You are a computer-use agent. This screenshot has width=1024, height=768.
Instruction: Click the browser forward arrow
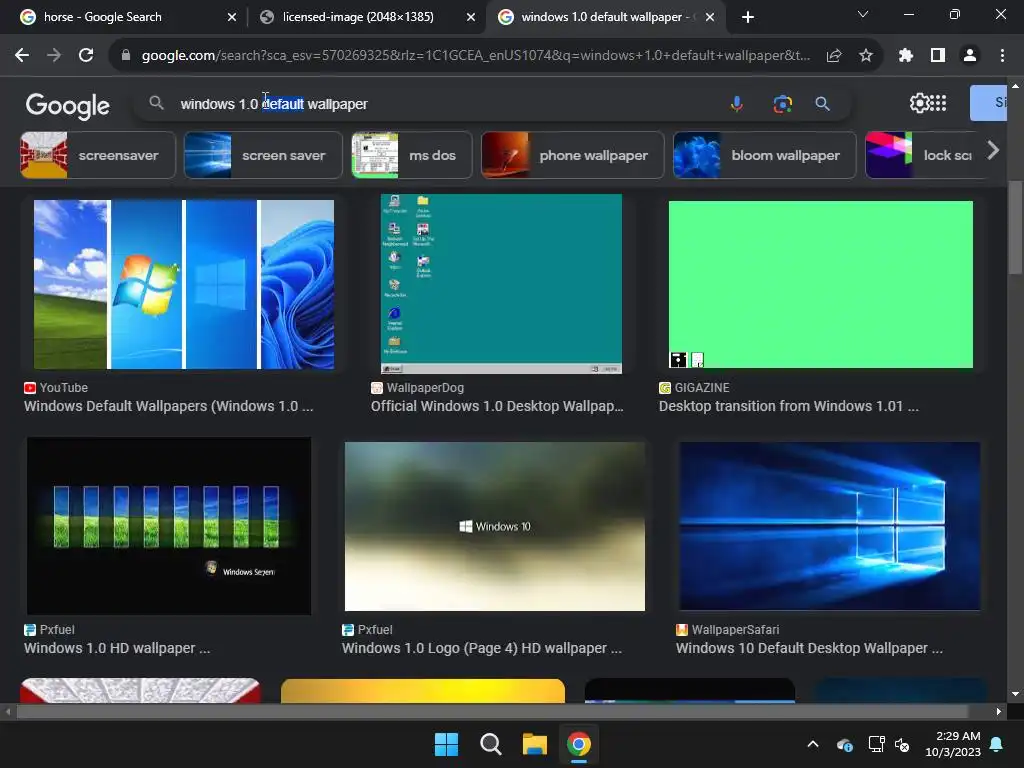pyautogui.click(x=54, y=56)
